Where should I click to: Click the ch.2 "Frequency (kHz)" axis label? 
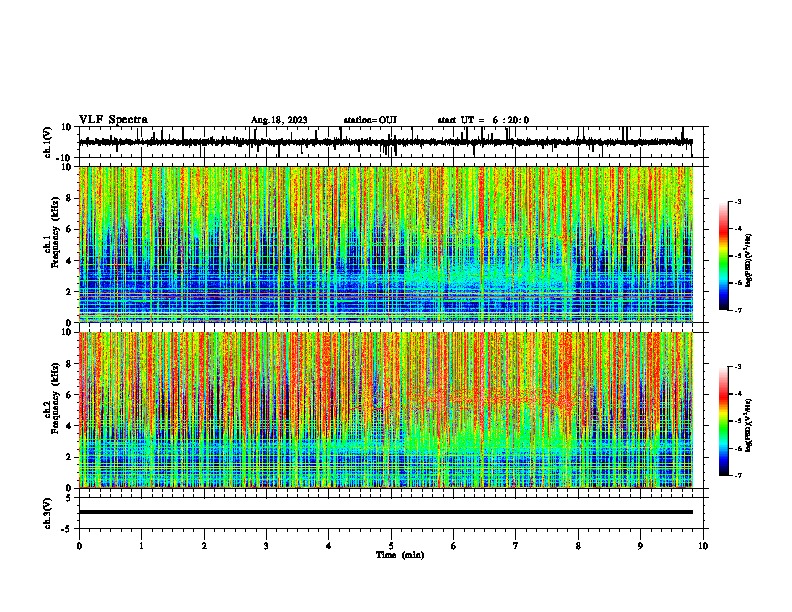coord(54,398)
